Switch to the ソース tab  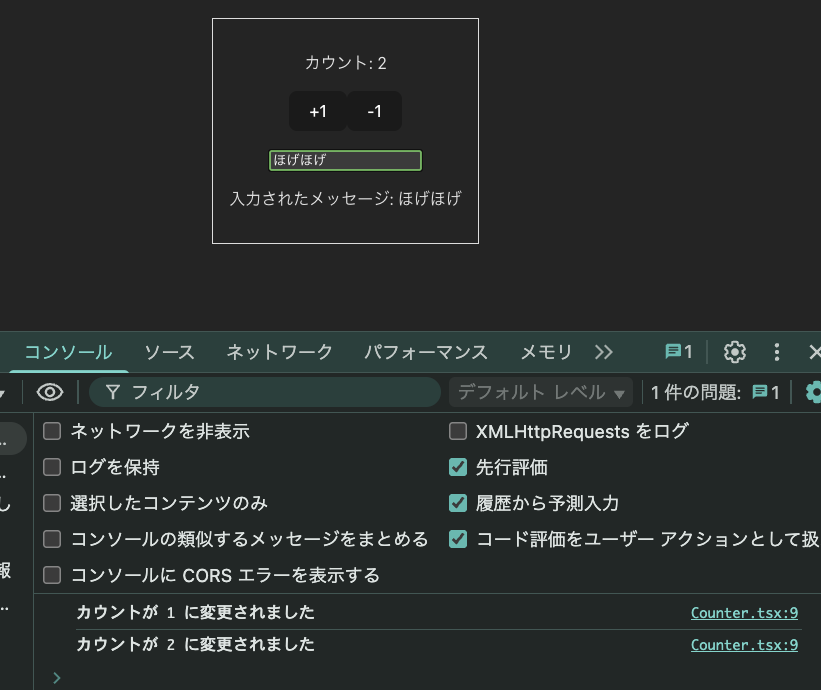(x=169, y=352)
